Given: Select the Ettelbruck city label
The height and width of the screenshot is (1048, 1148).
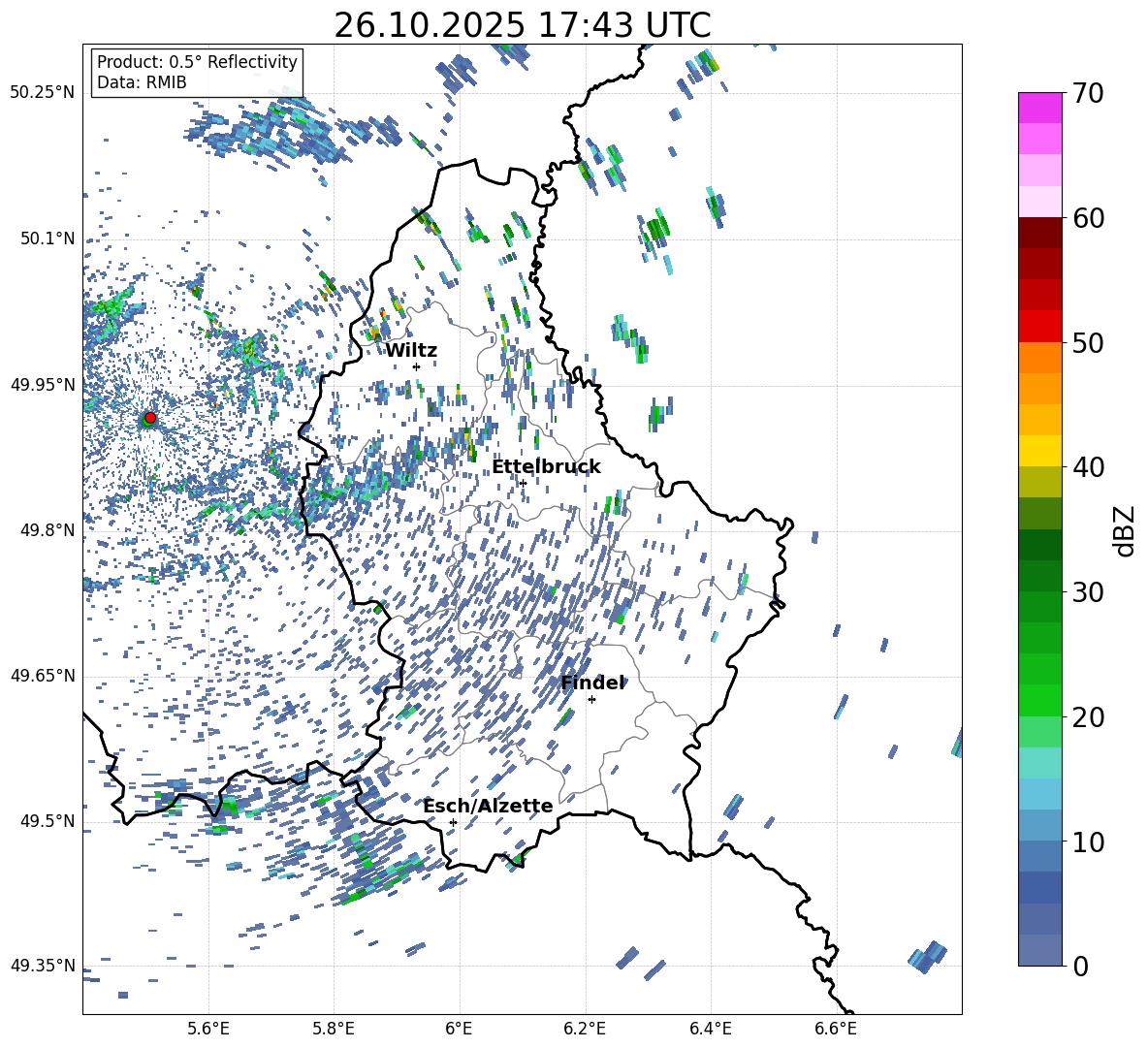Looking at the screenshot, I should coord(546,467).
